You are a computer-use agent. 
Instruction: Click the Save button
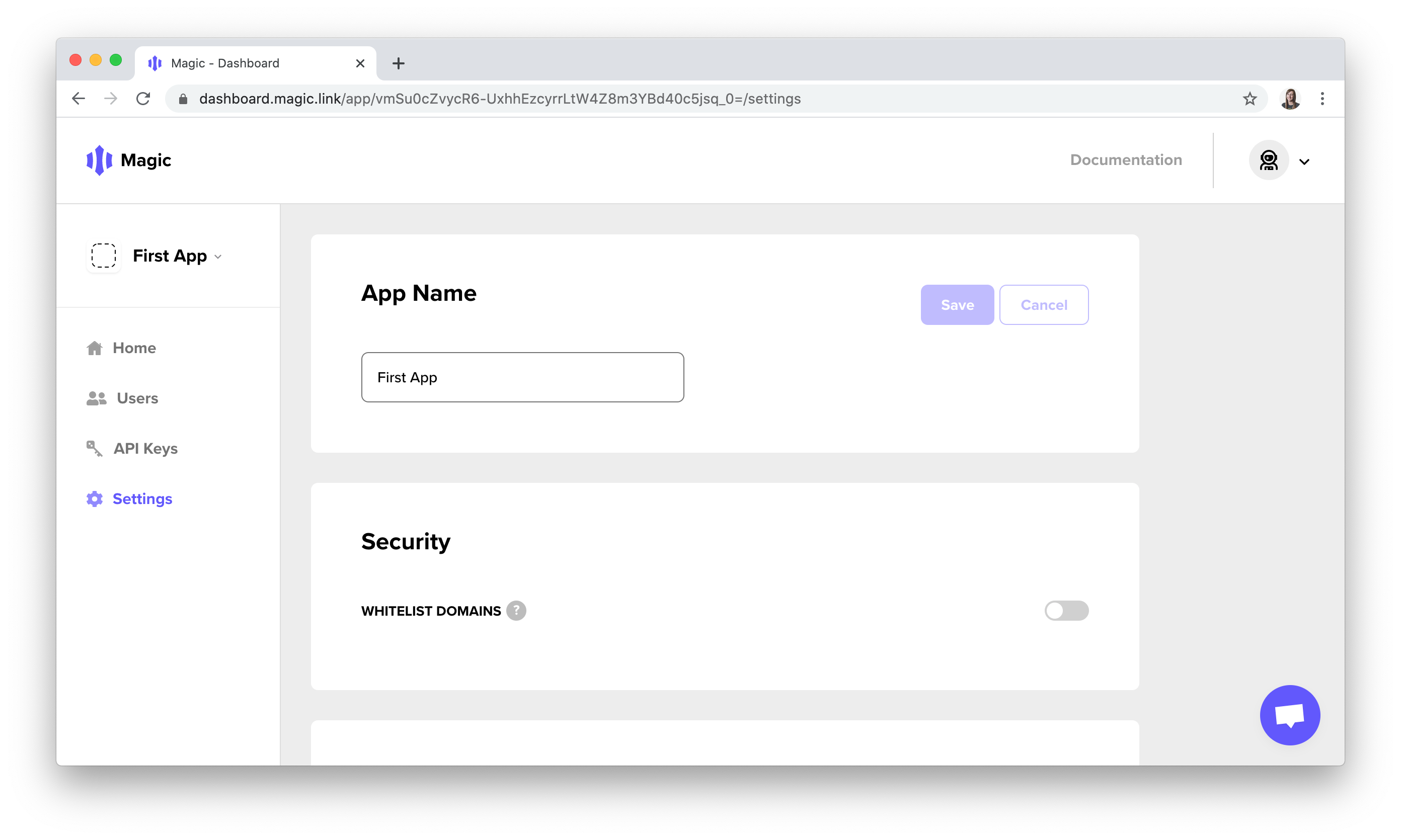tap(957, 304)
